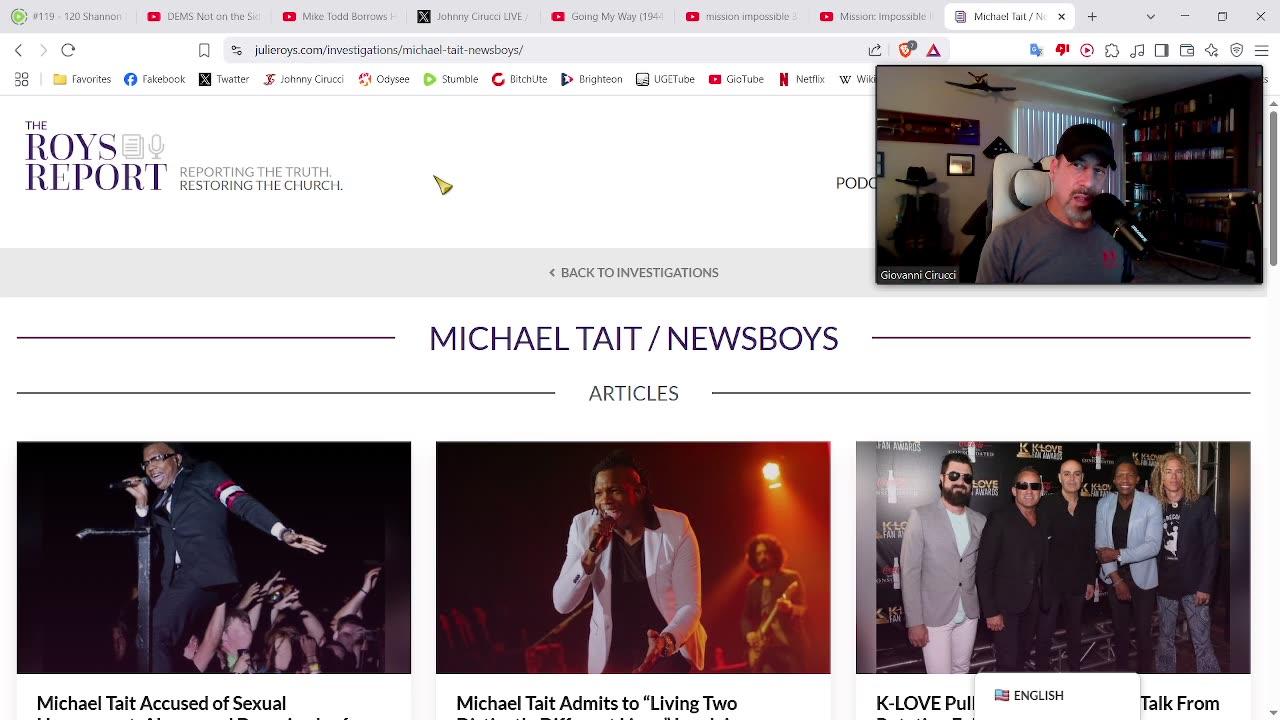This screenshot has width=1280, height=720.
Task: Open the GioTube bookmark
Action: [x=736, y=79]
